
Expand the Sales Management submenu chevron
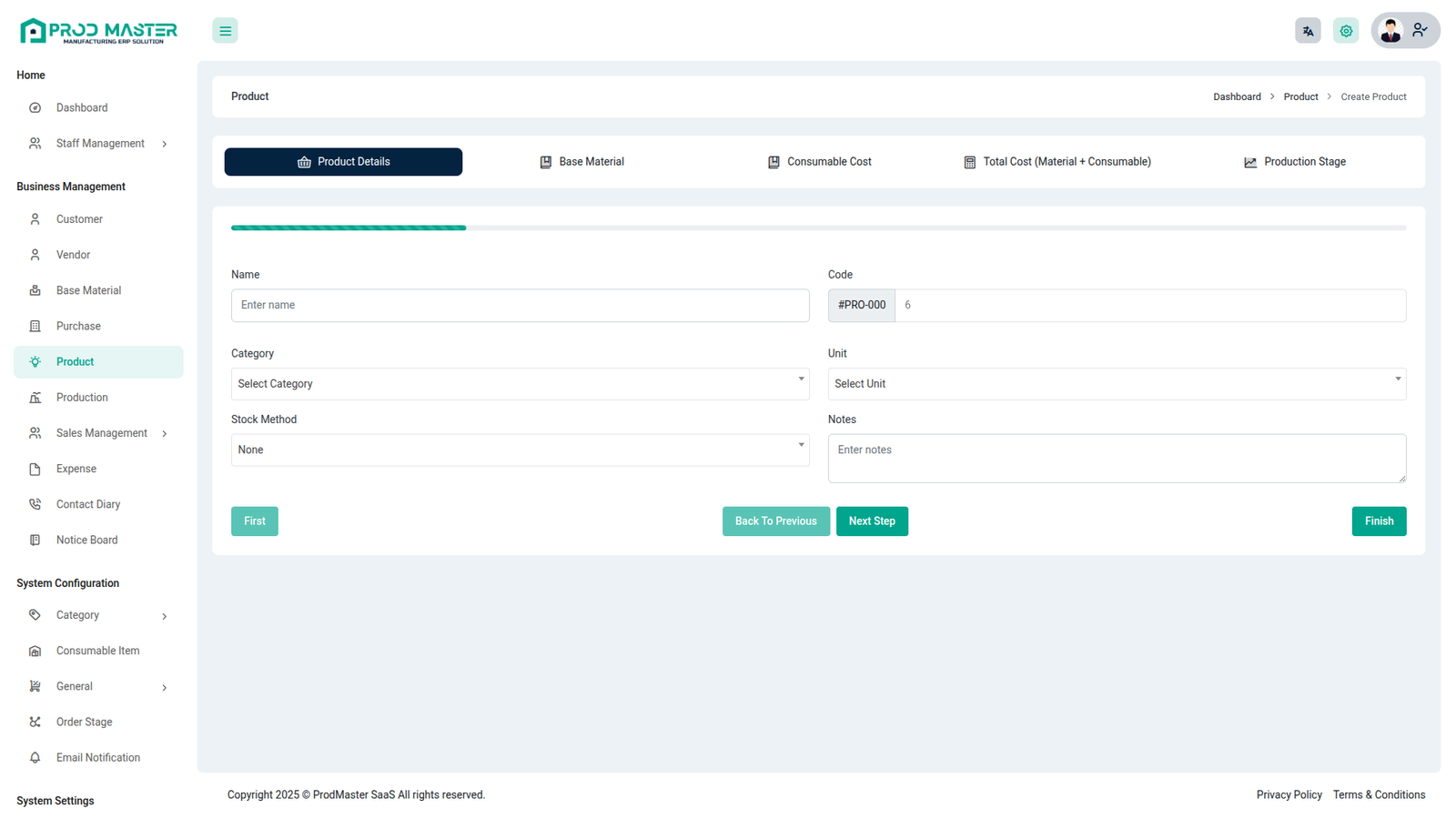pyautogui.click(x=164, y=433)
